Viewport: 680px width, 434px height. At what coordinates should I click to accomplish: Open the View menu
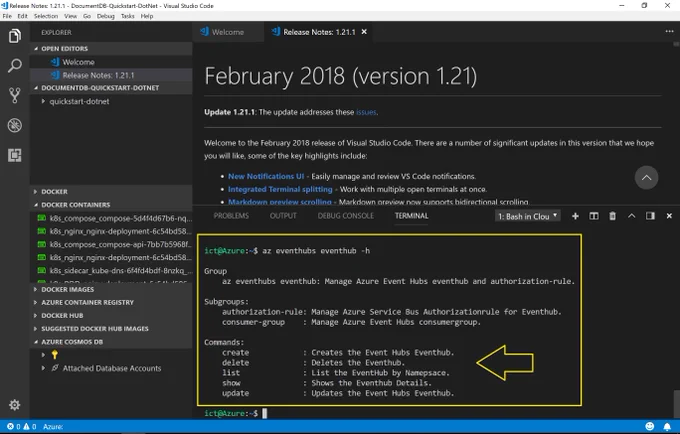click(70, 16)
